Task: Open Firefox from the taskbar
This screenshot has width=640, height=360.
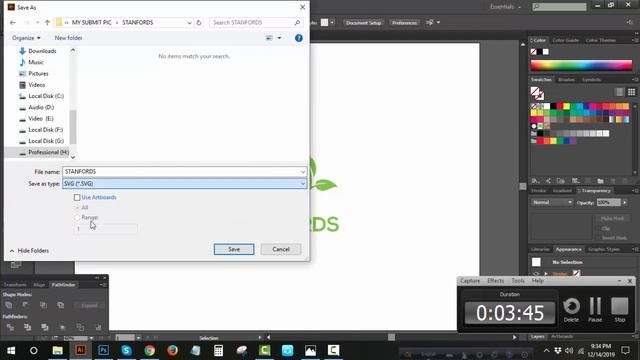Action: coord(172,350)
